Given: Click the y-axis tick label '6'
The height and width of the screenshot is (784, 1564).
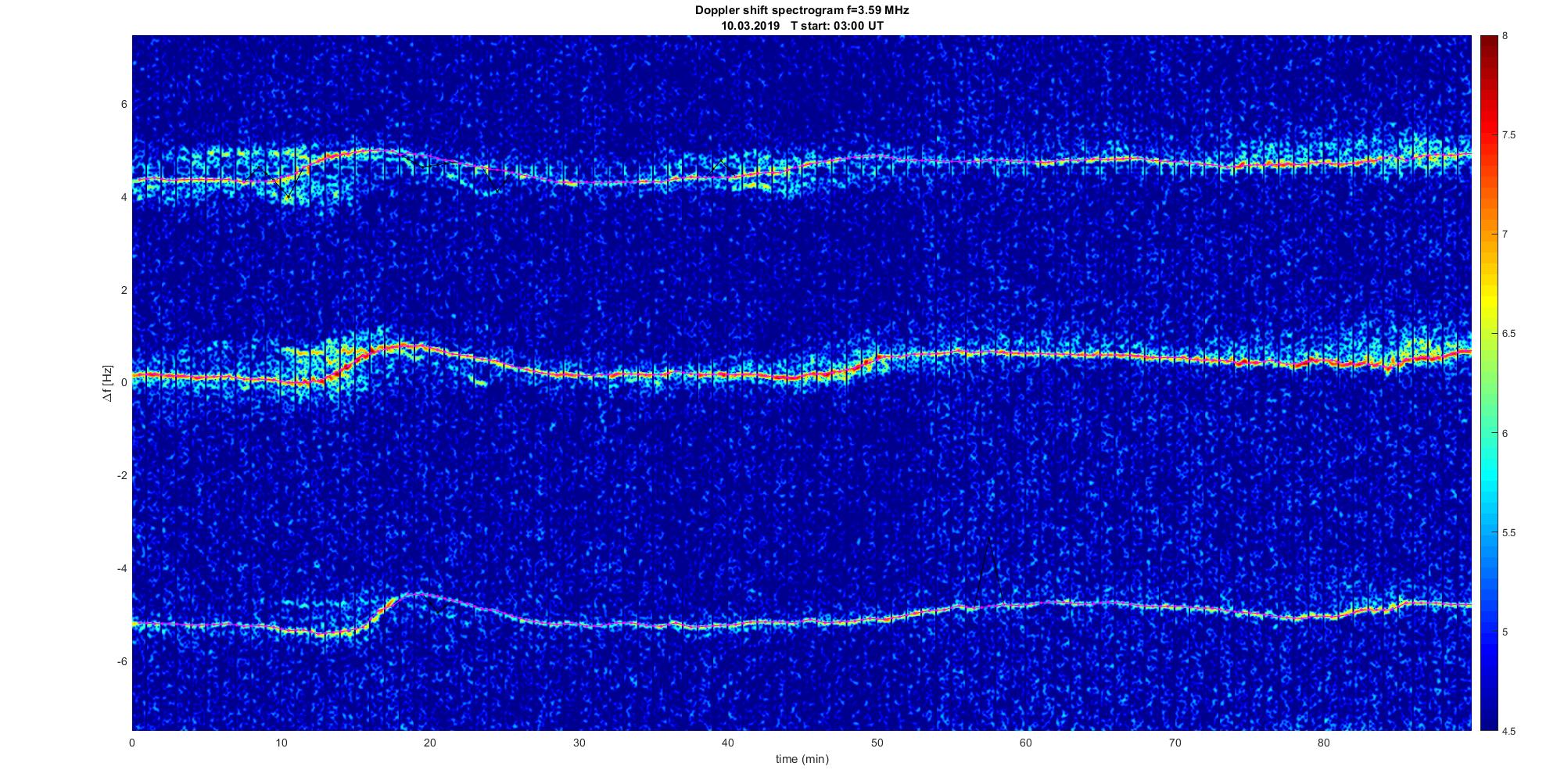Looking at the screenshot, I should point(124,104).
